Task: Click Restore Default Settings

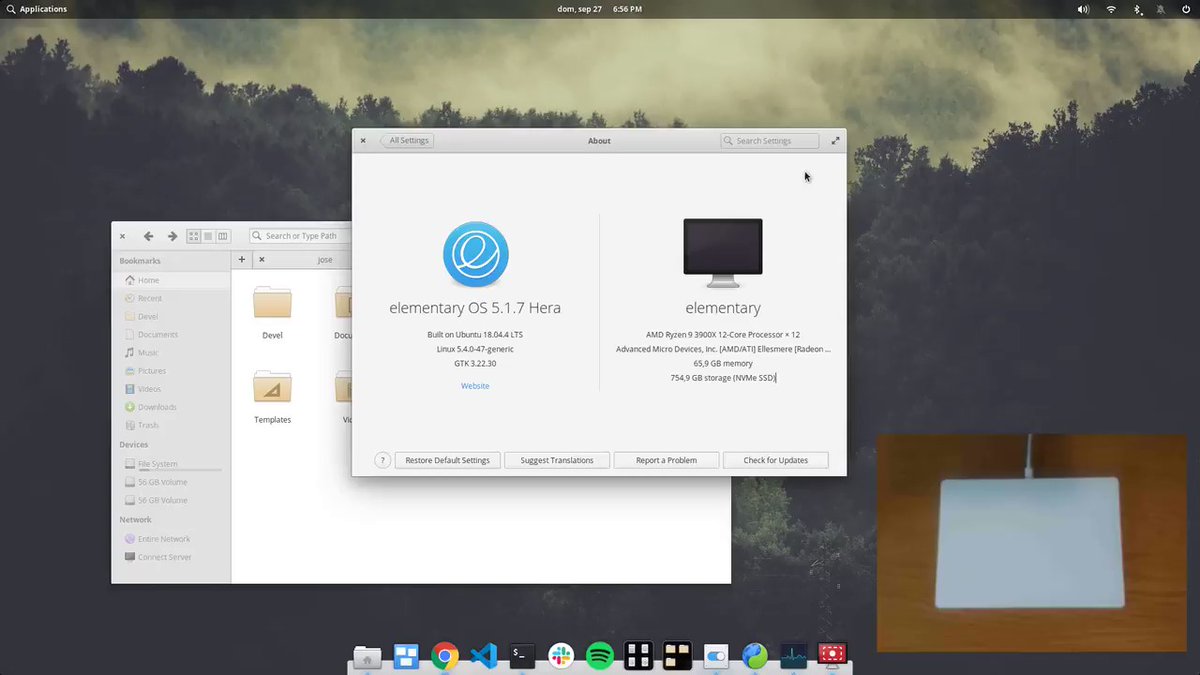Action: coord(447,460)
